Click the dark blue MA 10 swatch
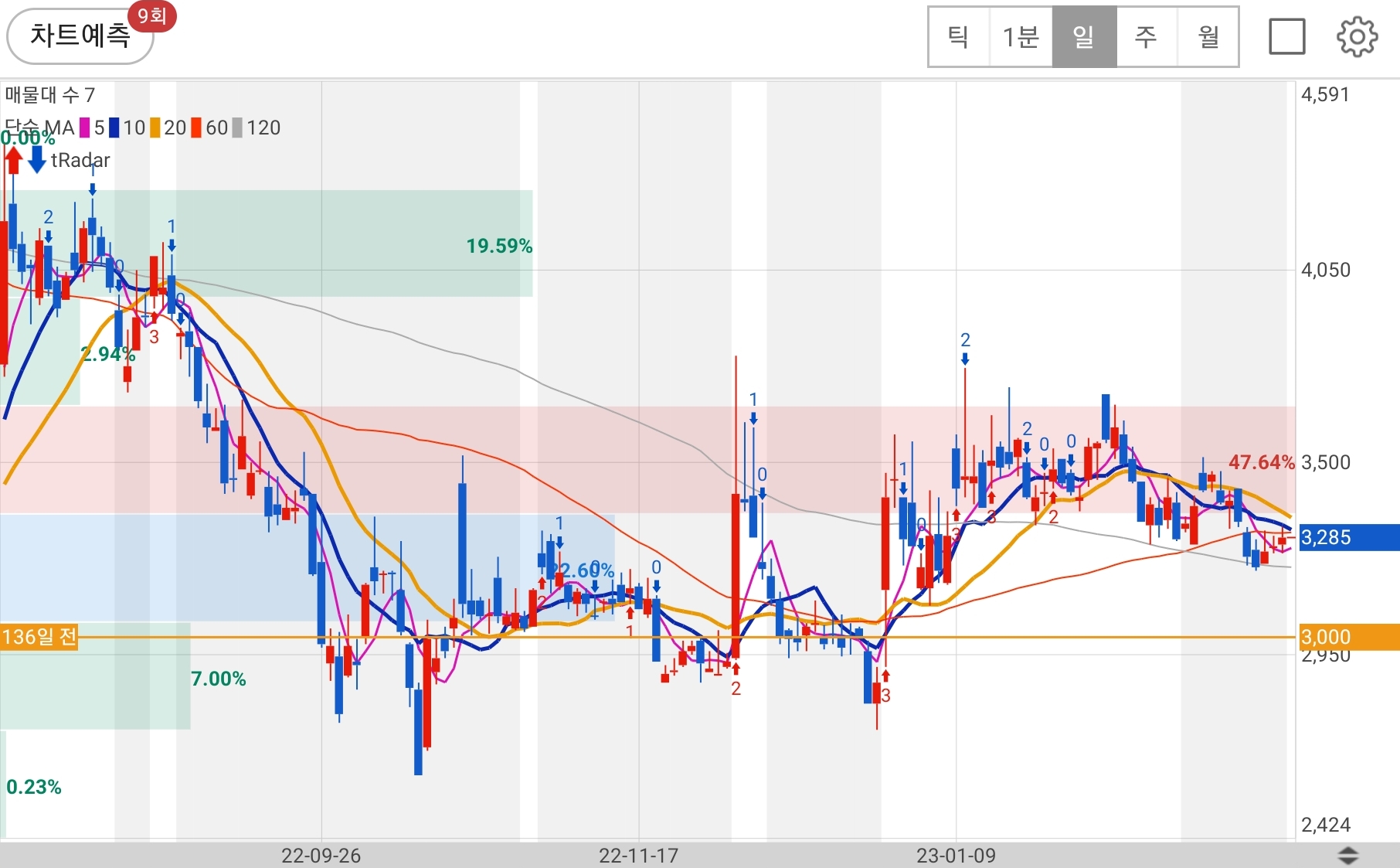Image resolution: width=1400 pixels, height=868 pixels. (114, 128)
